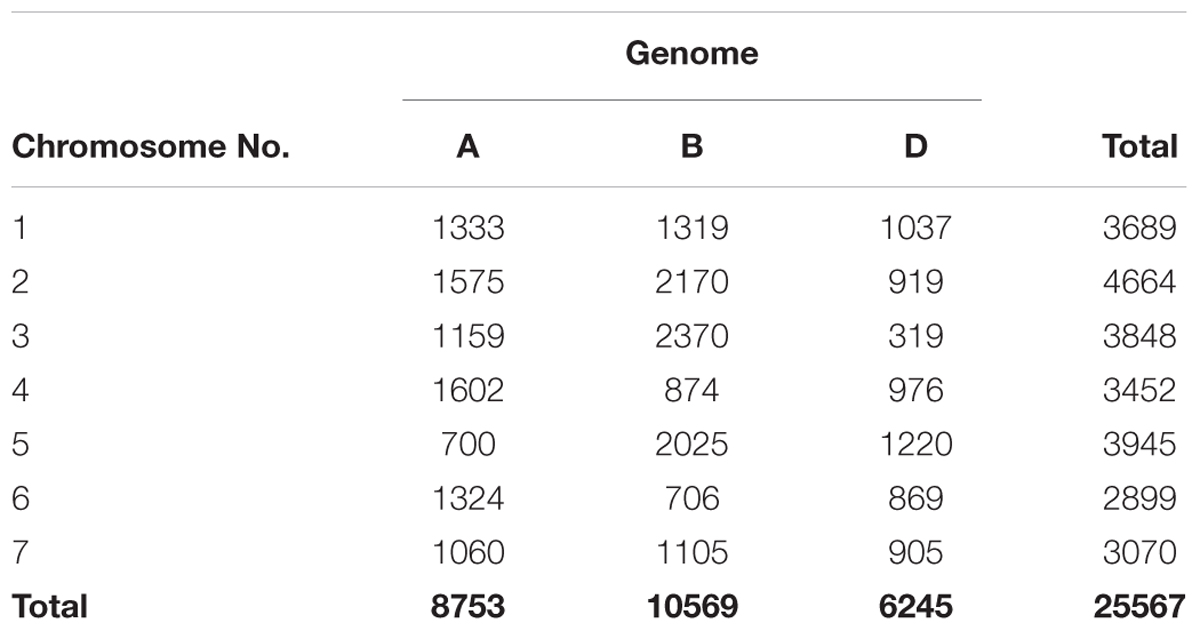Screen dimensions: 1200x631
Task: Click the bold total 6245
Action: [x=915, y=606]
